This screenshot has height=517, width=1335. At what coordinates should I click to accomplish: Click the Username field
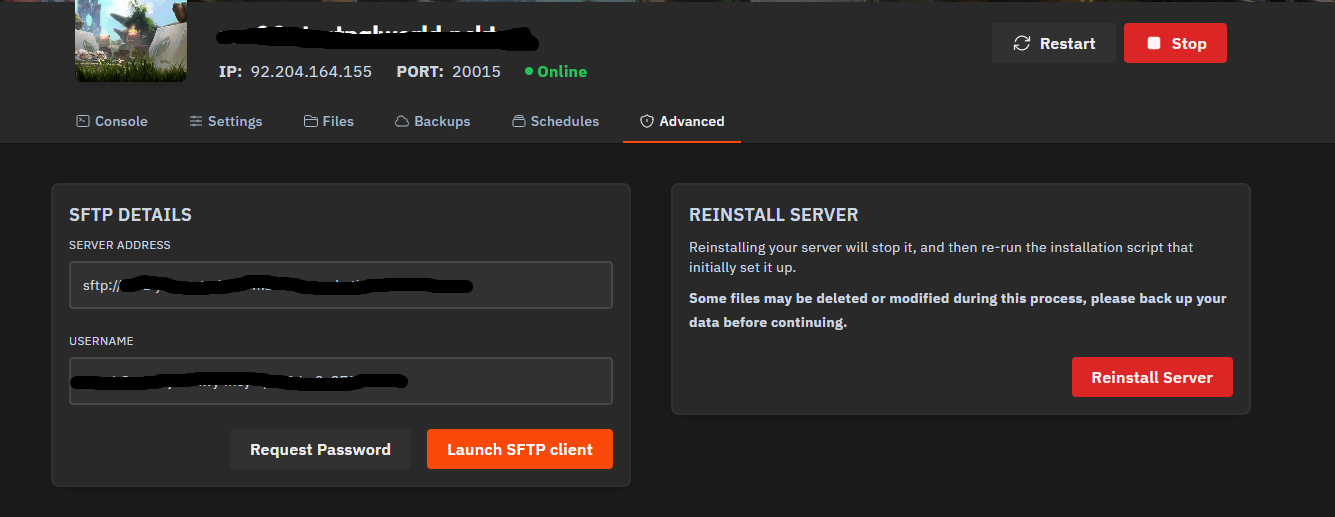pyautogui.click(x=341, y=381)
